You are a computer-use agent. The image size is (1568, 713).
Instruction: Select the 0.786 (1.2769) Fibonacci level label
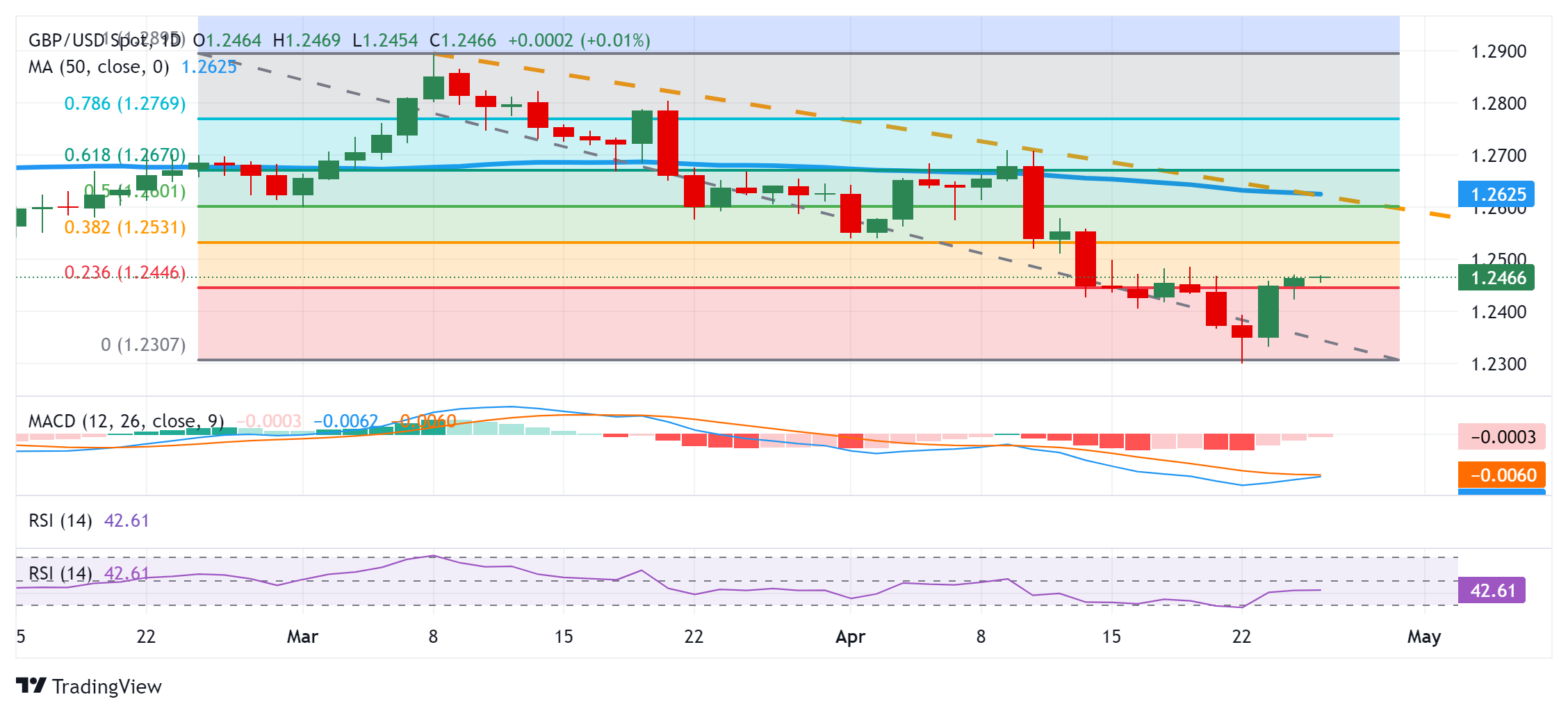[125, 104]
